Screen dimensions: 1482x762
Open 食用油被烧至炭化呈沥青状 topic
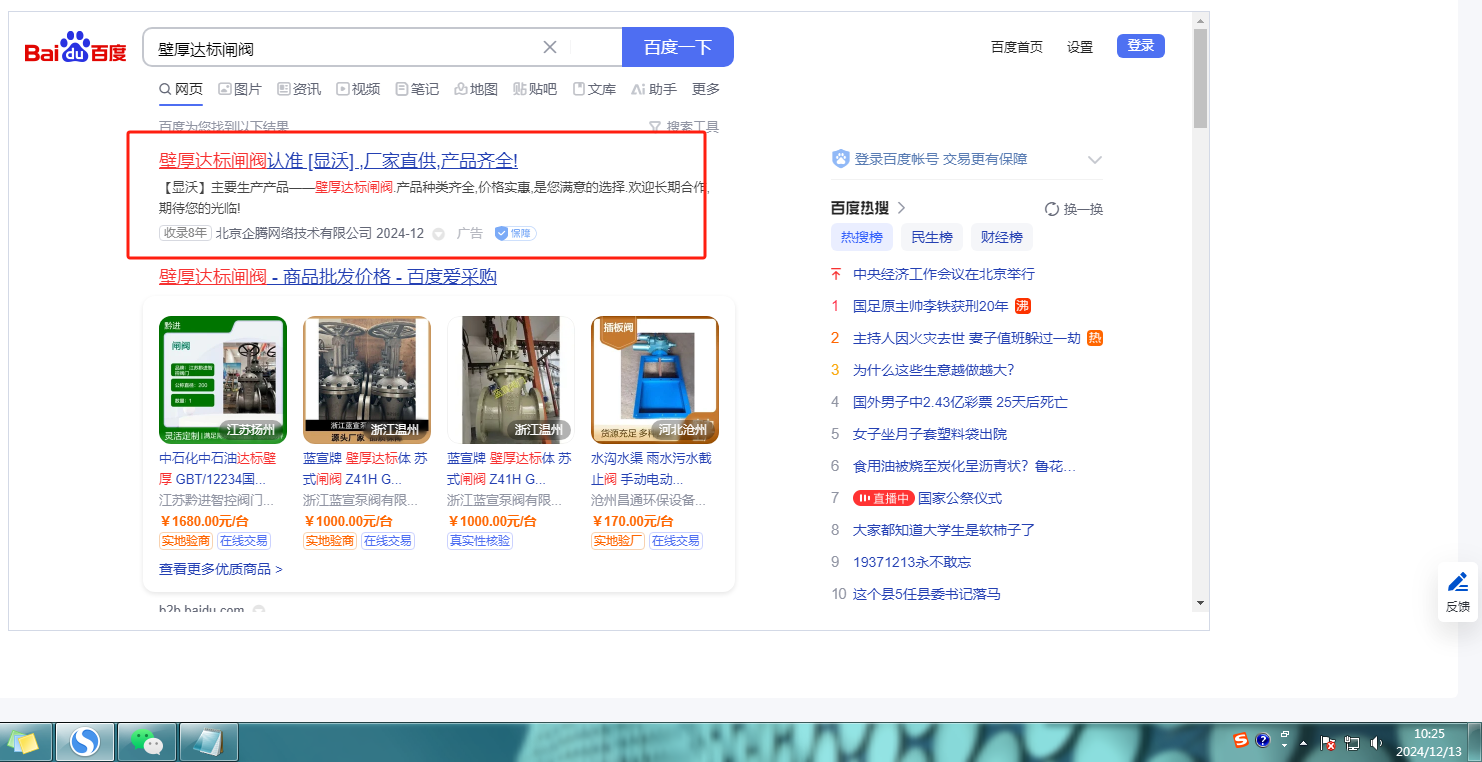pos(964,466)
